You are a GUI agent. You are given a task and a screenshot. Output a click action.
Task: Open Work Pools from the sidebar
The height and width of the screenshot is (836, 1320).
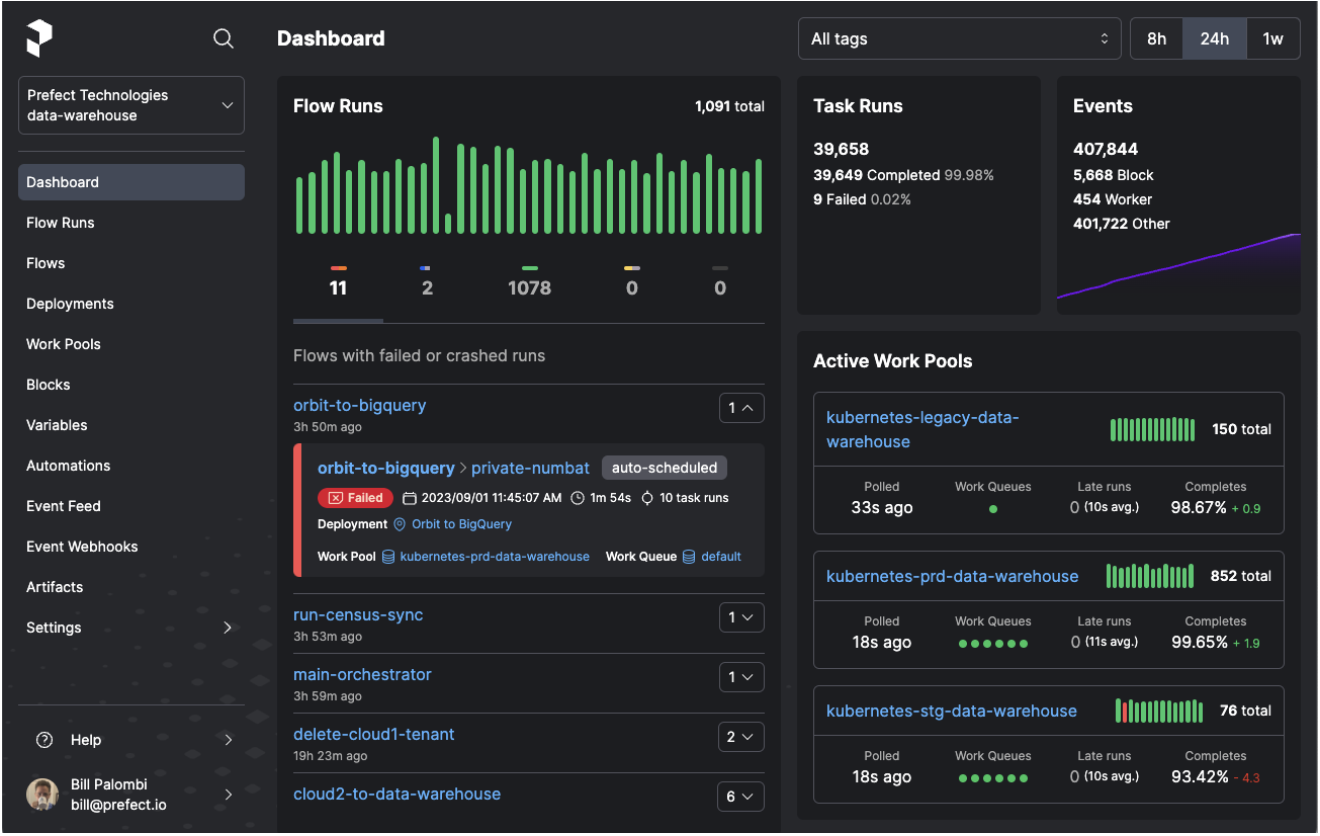63,344
